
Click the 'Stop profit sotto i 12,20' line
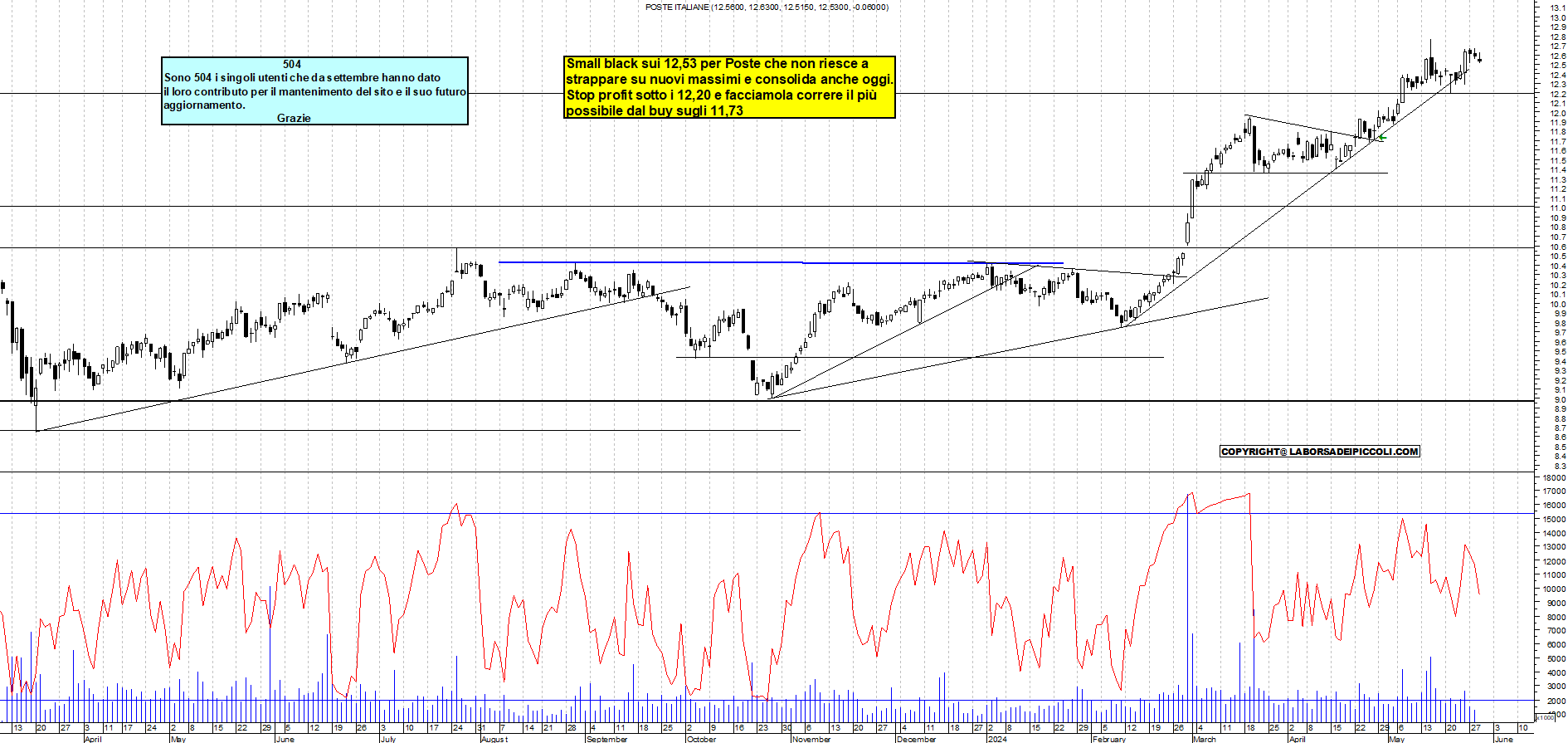tap(721, 95)
